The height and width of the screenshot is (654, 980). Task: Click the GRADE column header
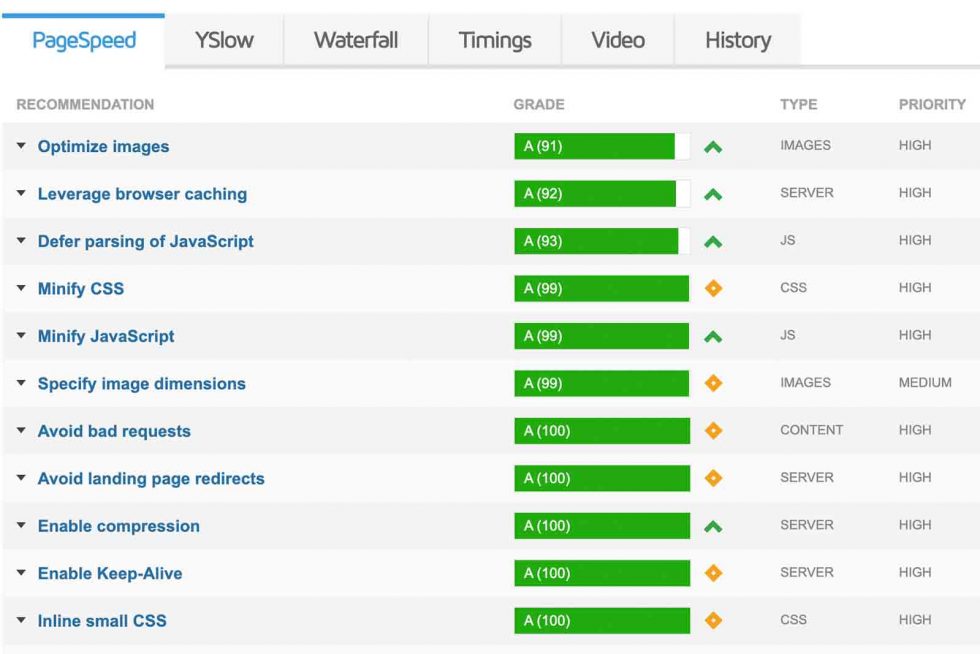tap(539, 104)
